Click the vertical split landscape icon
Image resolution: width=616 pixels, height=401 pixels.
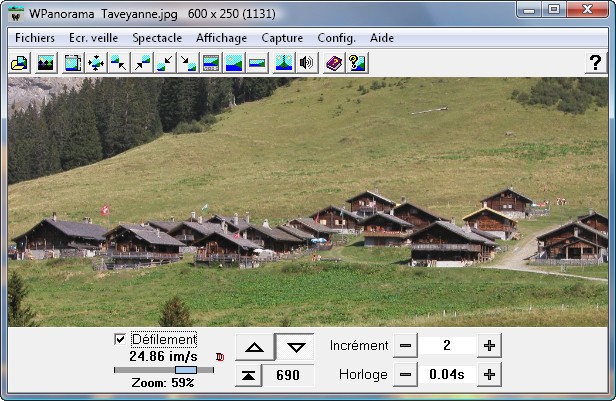[284, 63]
